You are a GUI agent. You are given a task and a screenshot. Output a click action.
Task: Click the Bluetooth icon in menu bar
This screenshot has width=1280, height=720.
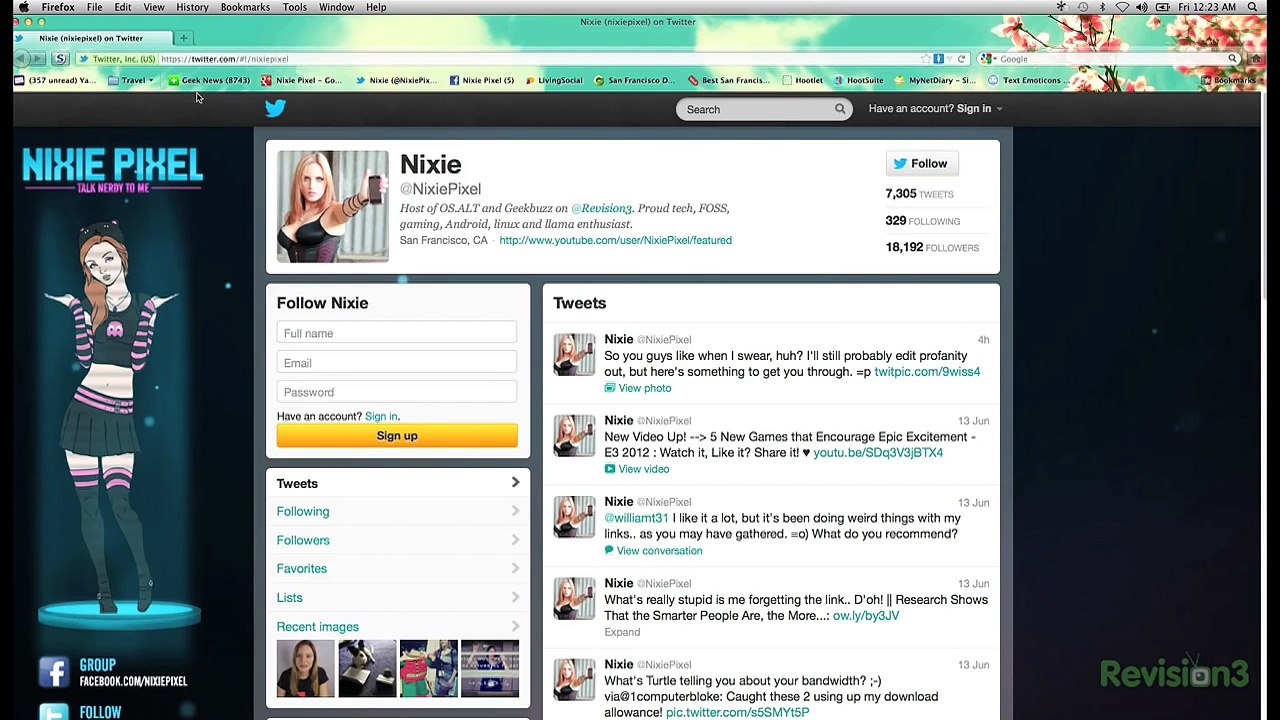point(1102,7)
